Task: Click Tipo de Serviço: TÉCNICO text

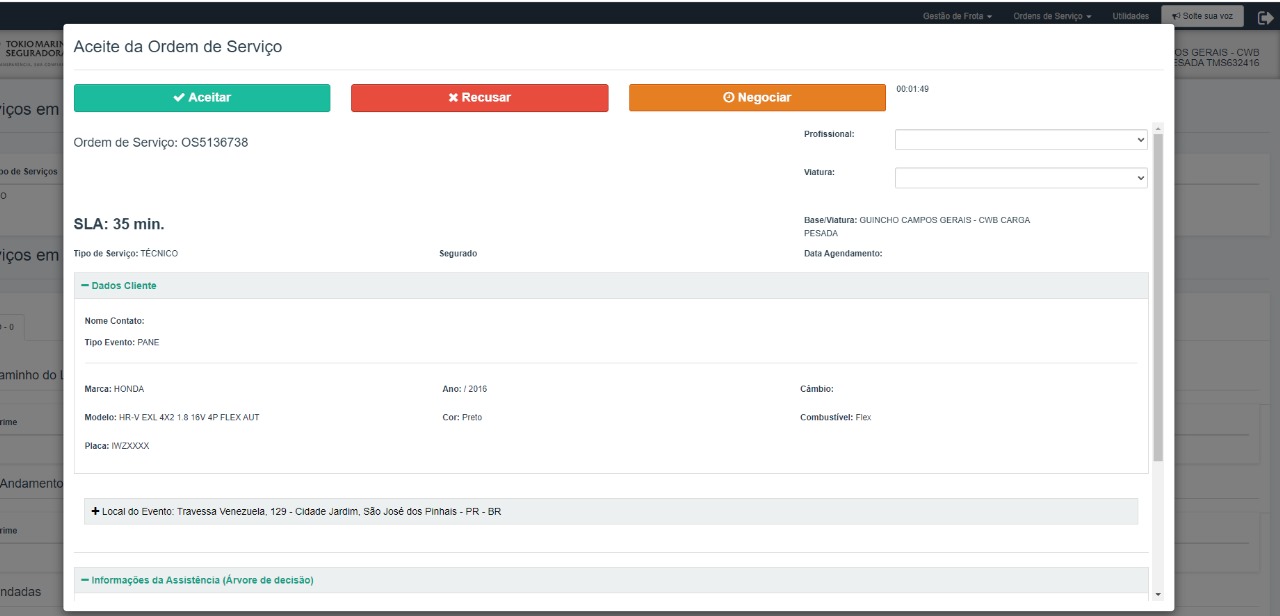Action: tap(126, 254)
